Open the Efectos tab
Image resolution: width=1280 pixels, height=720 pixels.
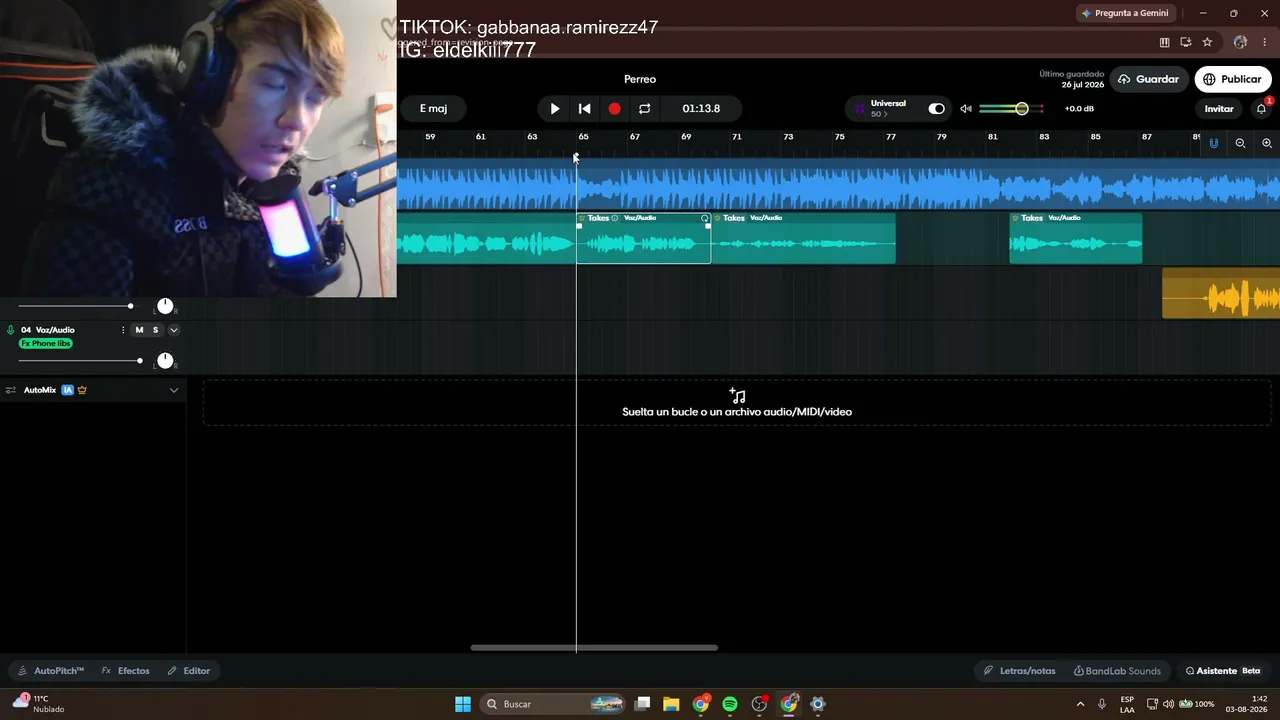click(125, 671)
